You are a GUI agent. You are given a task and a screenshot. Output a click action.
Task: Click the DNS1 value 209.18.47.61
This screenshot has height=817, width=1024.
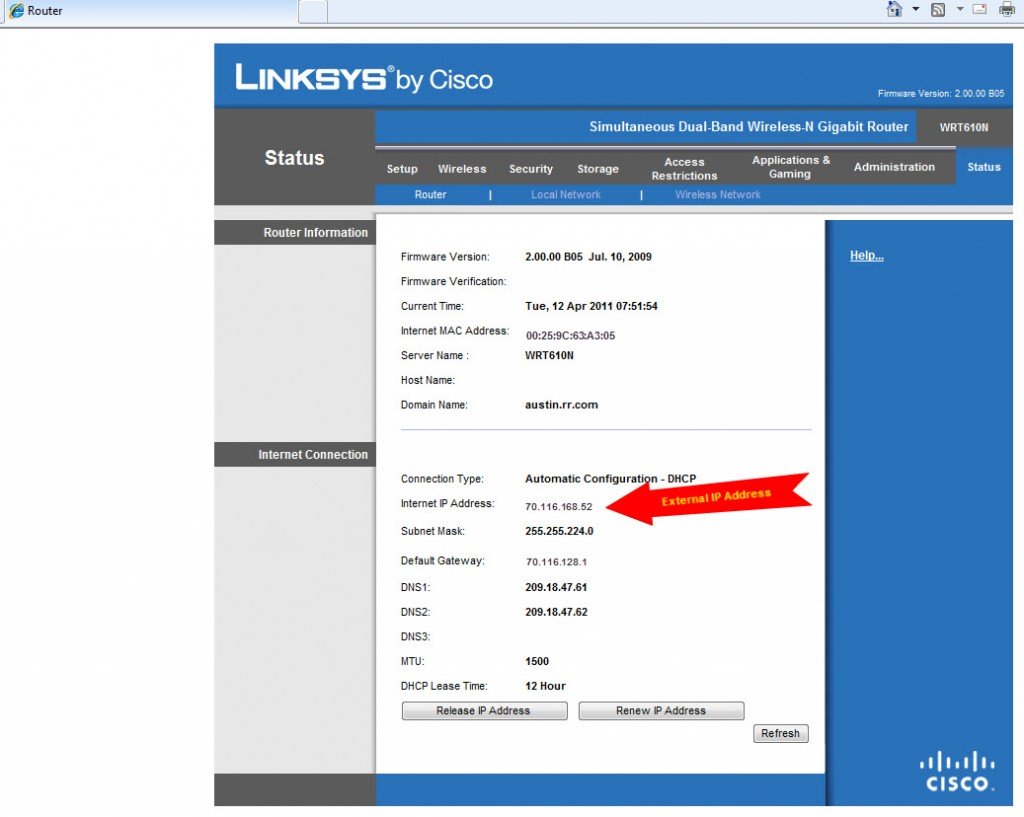[x=556, y=588]
